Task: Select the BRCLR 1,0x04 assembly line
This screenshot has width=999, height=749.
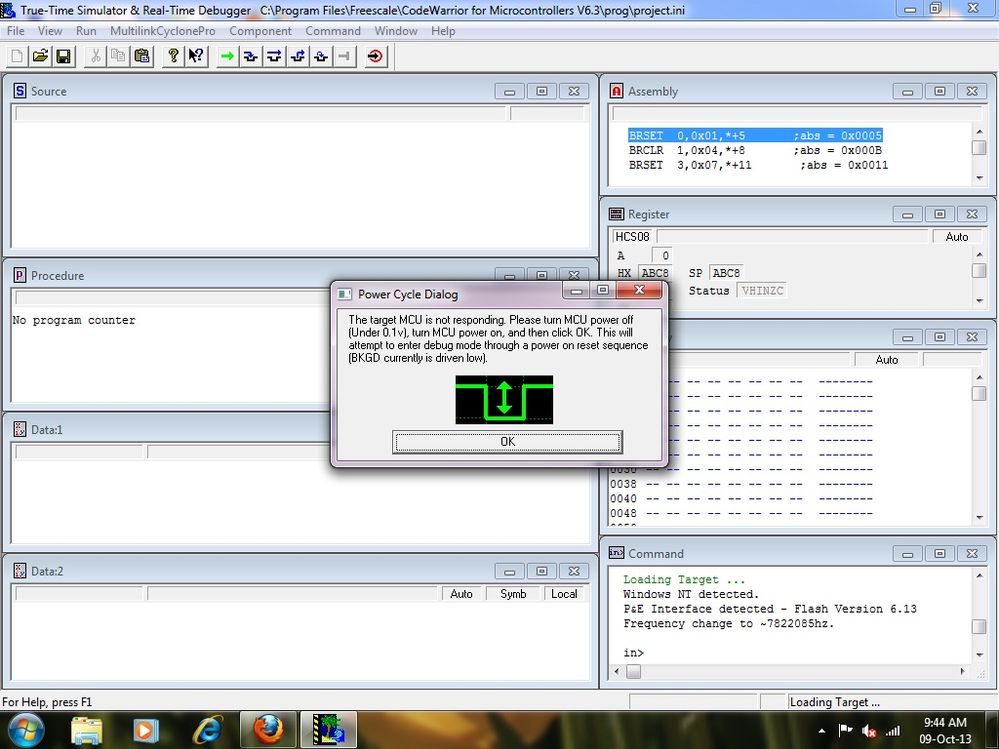Action: 755,150
